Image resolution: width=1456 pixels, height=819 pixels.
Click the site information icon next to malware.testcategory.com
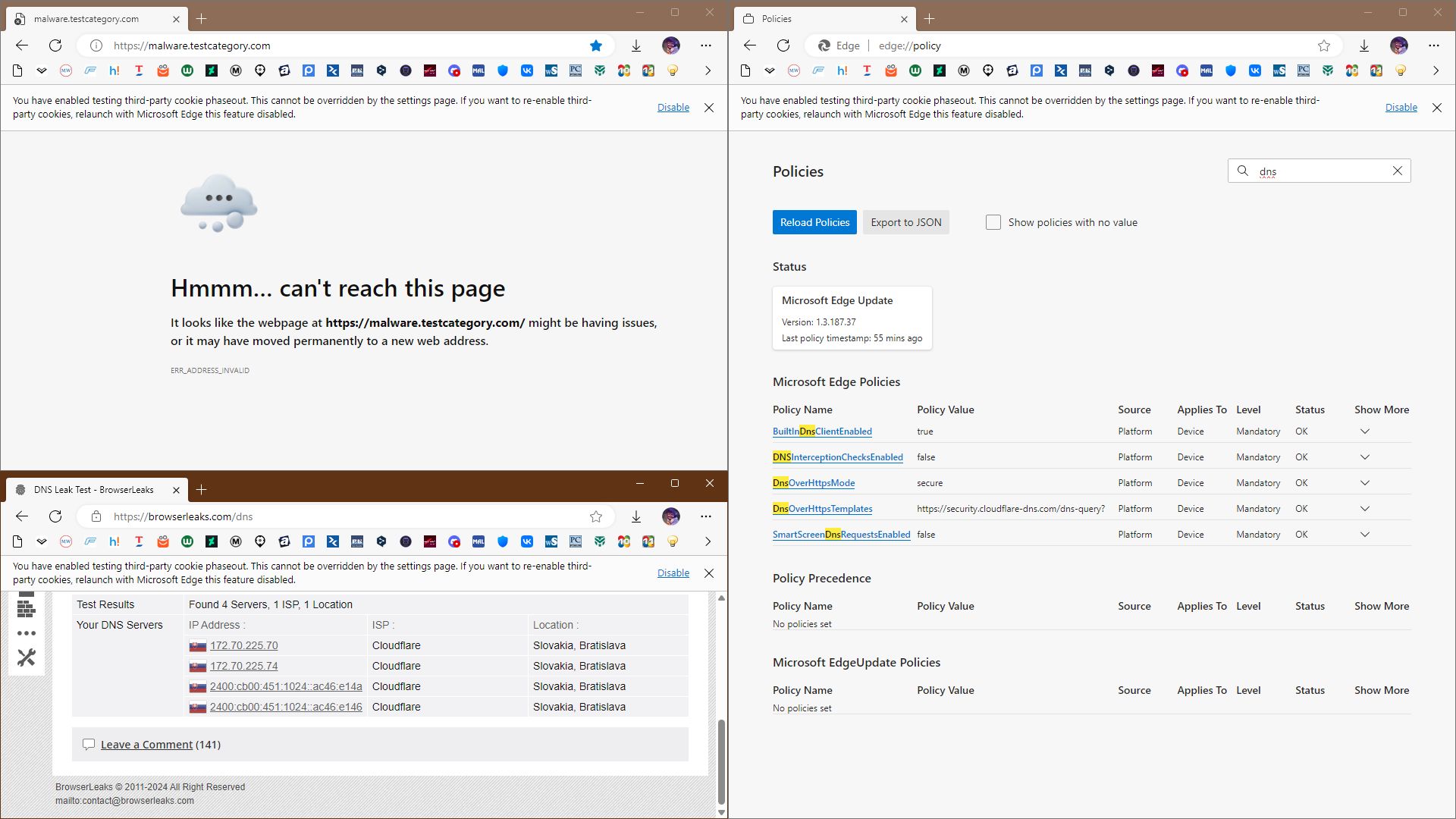96,45
